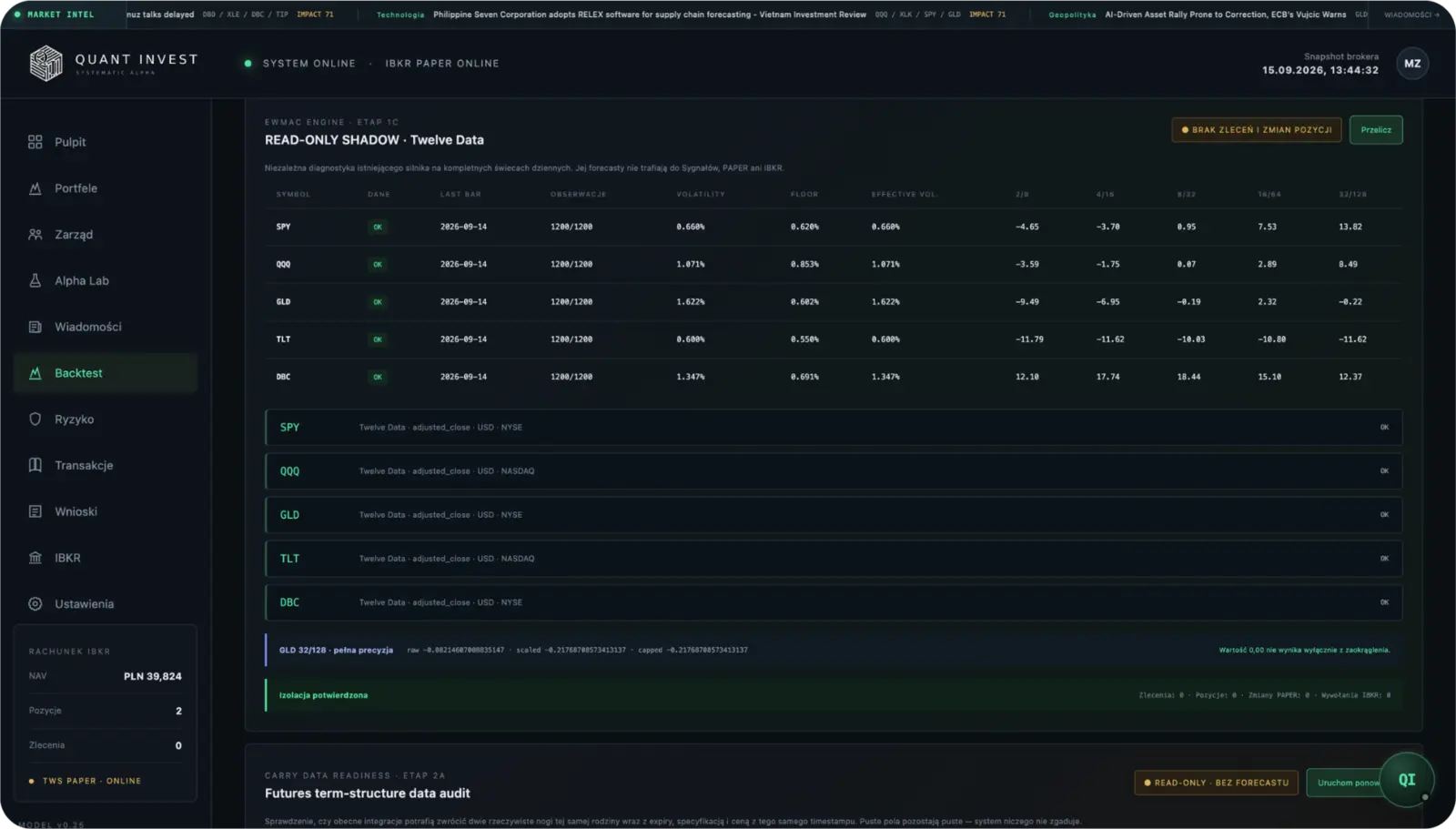This screenshot has width=1456, height=829.
Task: Click the OK badge in SPY table row
Action: tap(378, 227)
